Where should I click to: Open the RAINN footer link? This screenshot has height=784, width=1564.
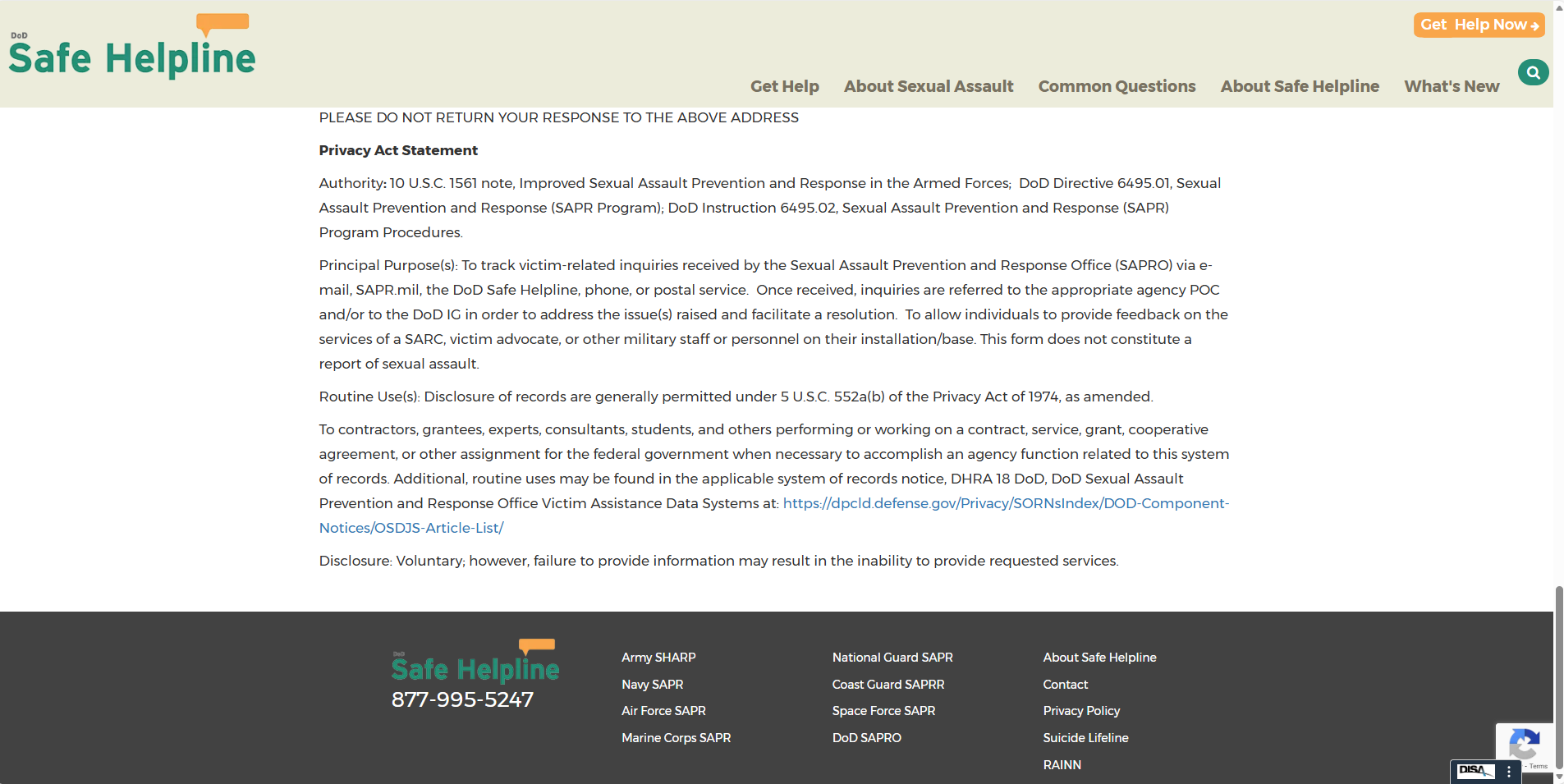pyautogui.click(x=1062, y=765)
